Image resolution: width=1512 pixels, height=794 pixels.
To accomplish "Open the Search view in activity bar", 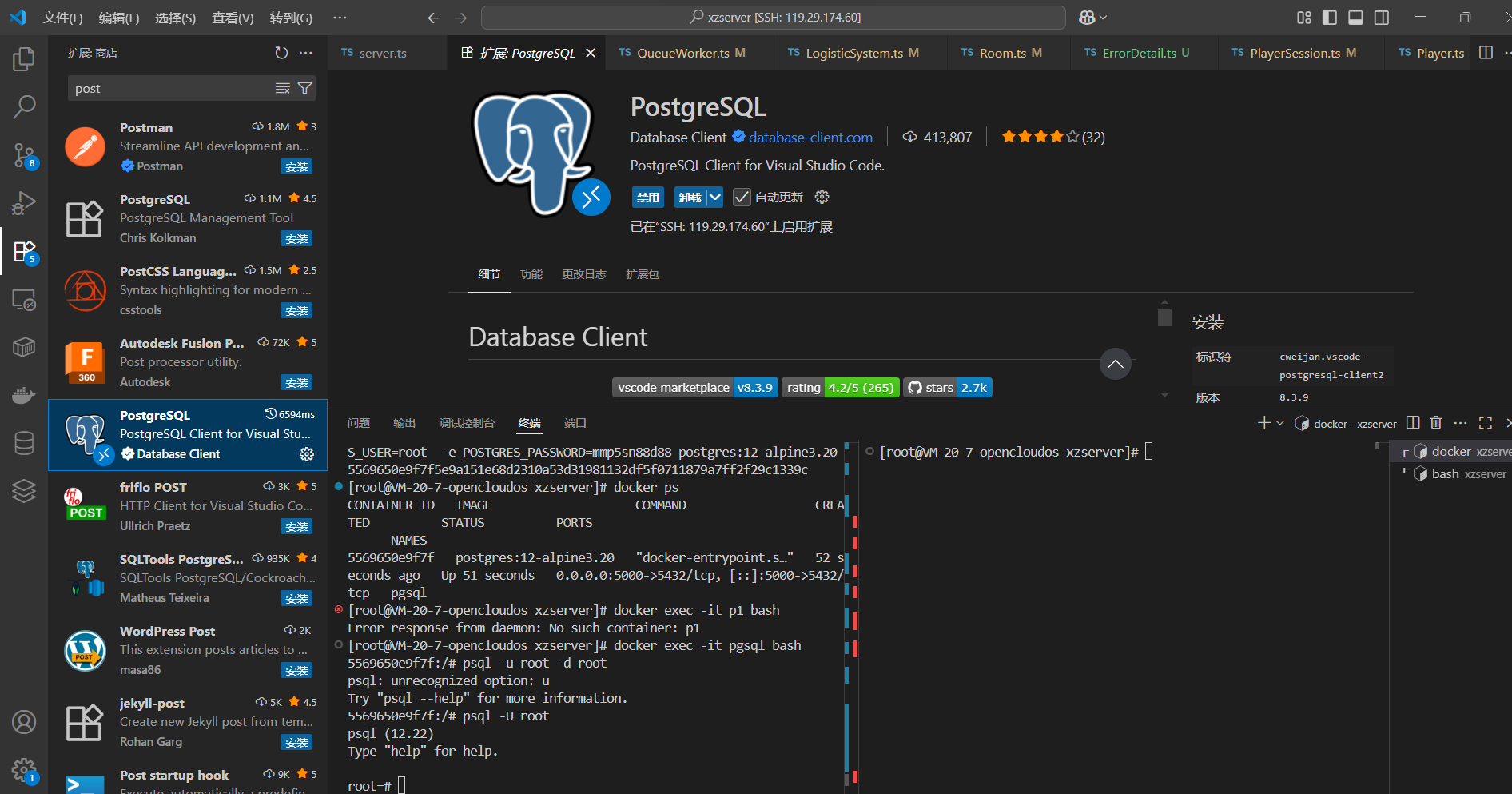I will (24, 106).
